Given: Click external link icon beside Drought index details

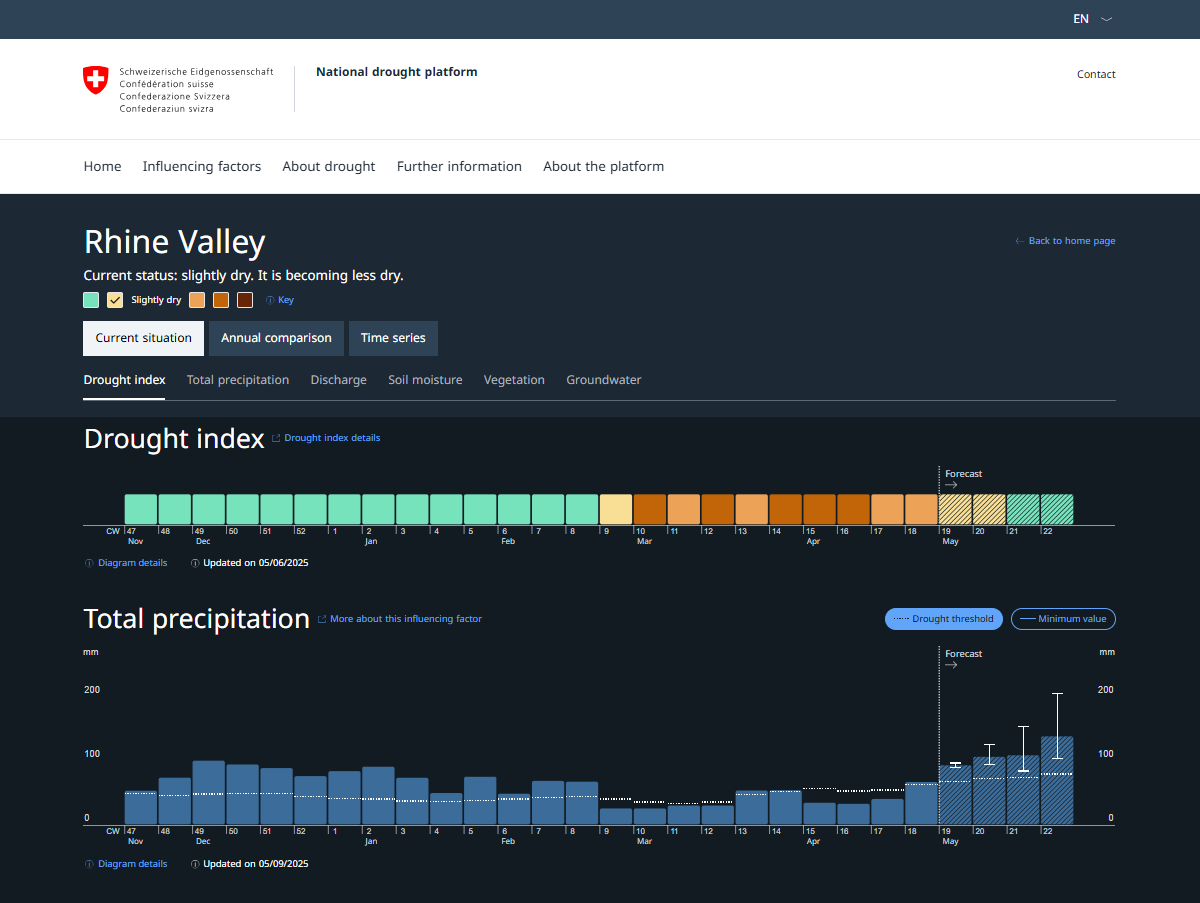Looking at the screenshot, I should (276, 438).
